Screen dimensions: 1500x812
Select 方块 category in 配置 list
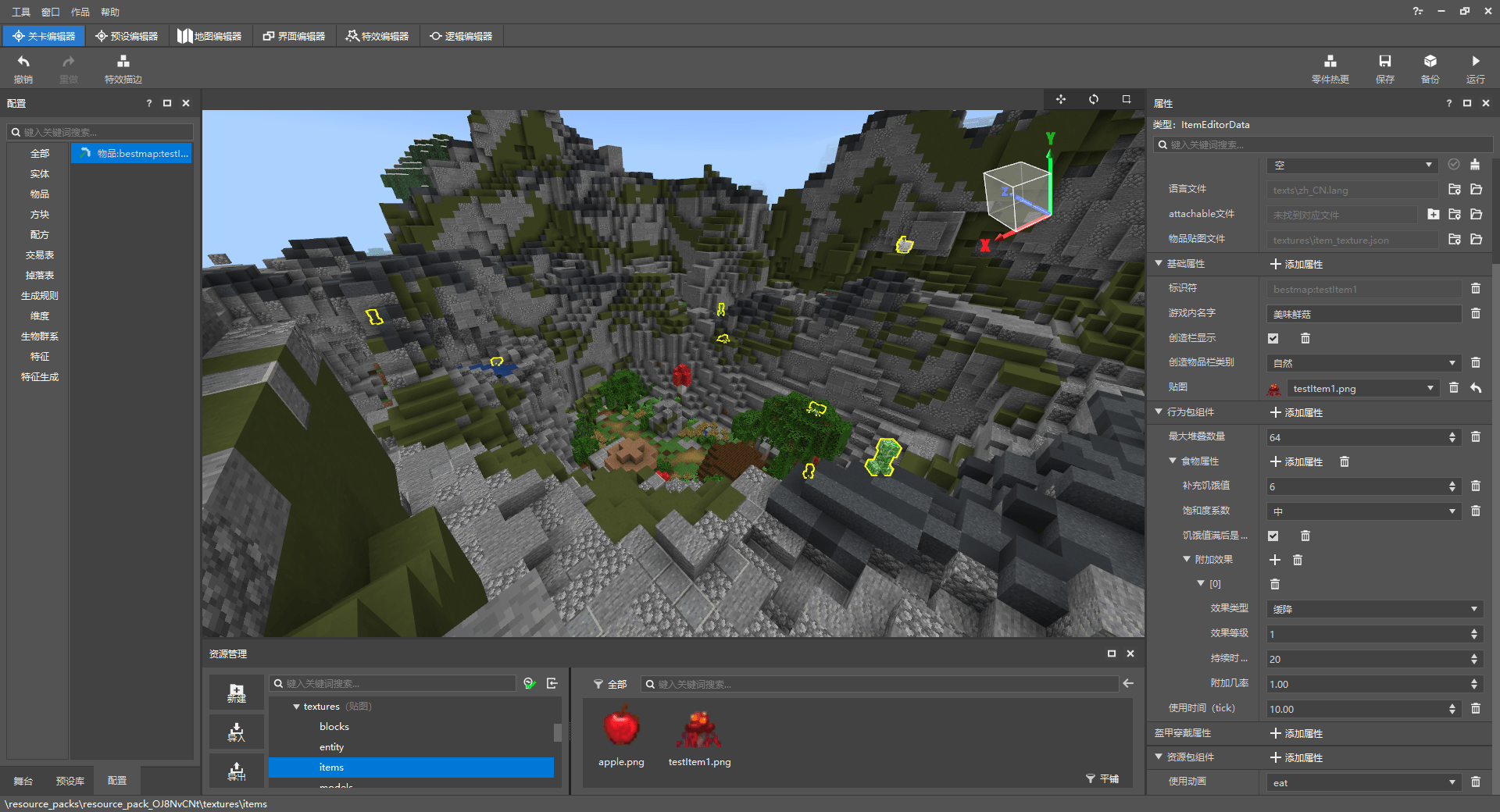pyautogui.click(x=40, y=215)
